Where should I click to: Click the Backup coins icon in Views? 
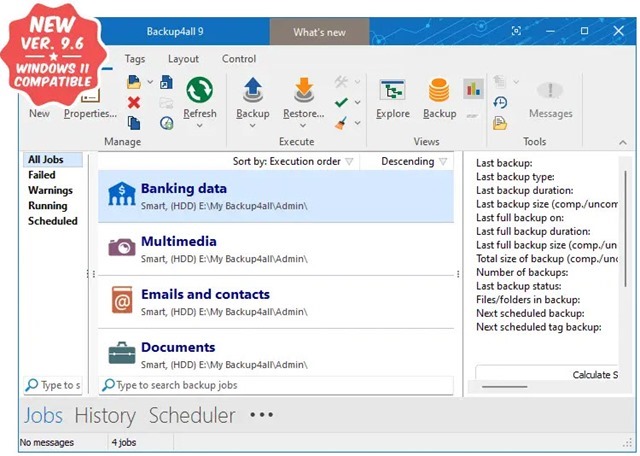pos(439,91)
